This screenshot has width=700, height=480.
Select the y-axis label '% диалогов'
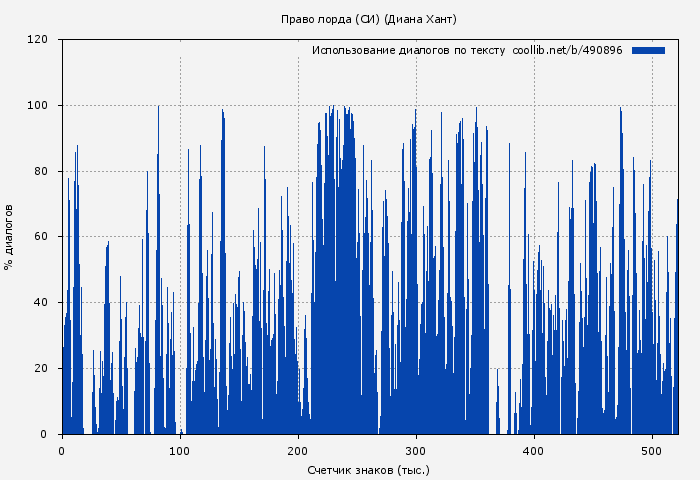click(9, 237)
